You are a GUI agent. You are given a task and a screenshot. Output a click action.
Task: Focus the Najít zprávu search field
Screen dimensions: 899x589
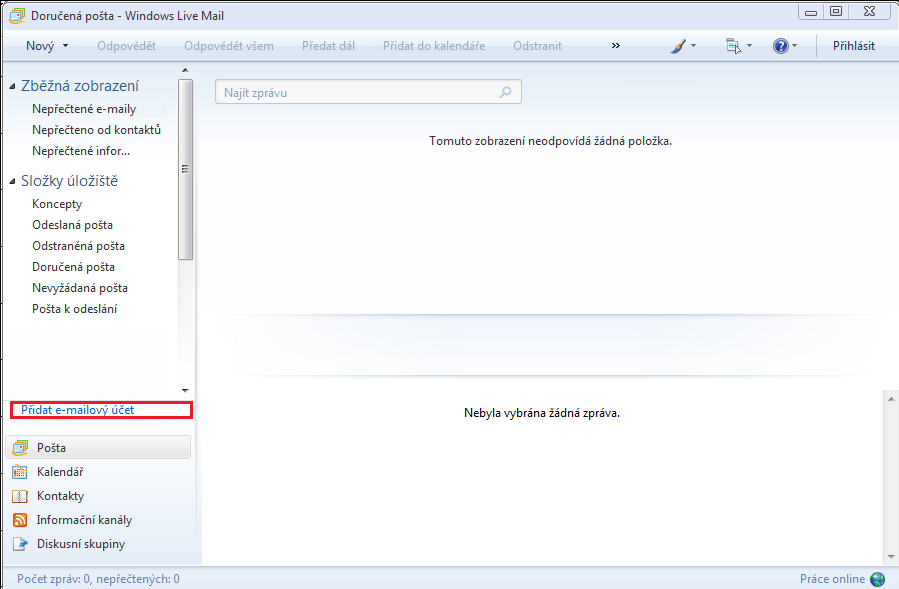(368, 92)
